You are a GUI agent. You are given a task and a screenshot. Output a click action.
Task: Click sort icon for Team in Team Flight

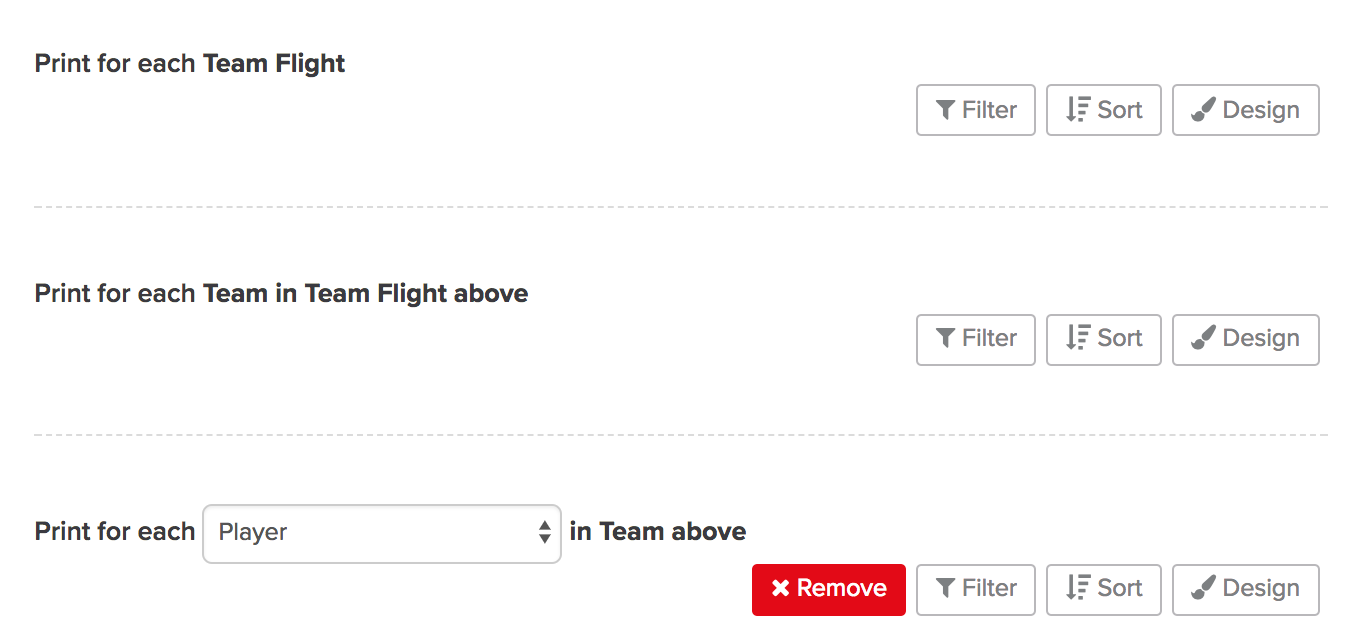click(1077, 338)
